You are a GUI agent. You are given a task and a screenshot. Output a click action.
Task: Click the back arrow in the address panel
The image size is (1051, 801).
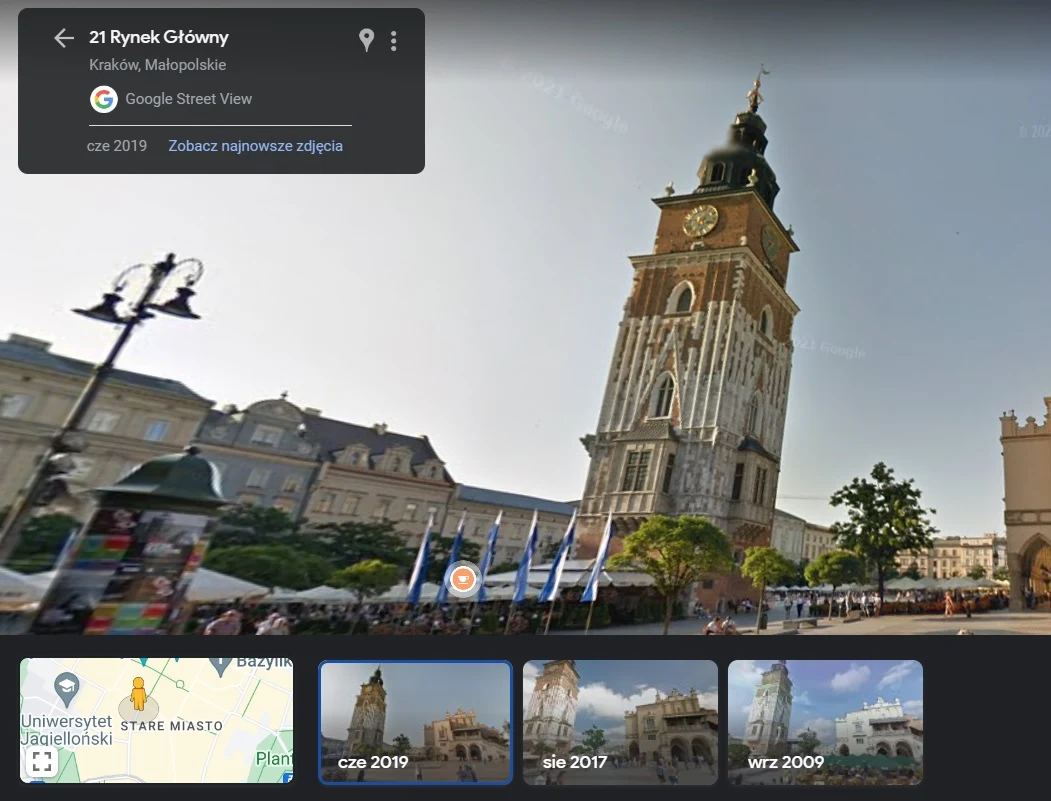[x=63, y=38]
